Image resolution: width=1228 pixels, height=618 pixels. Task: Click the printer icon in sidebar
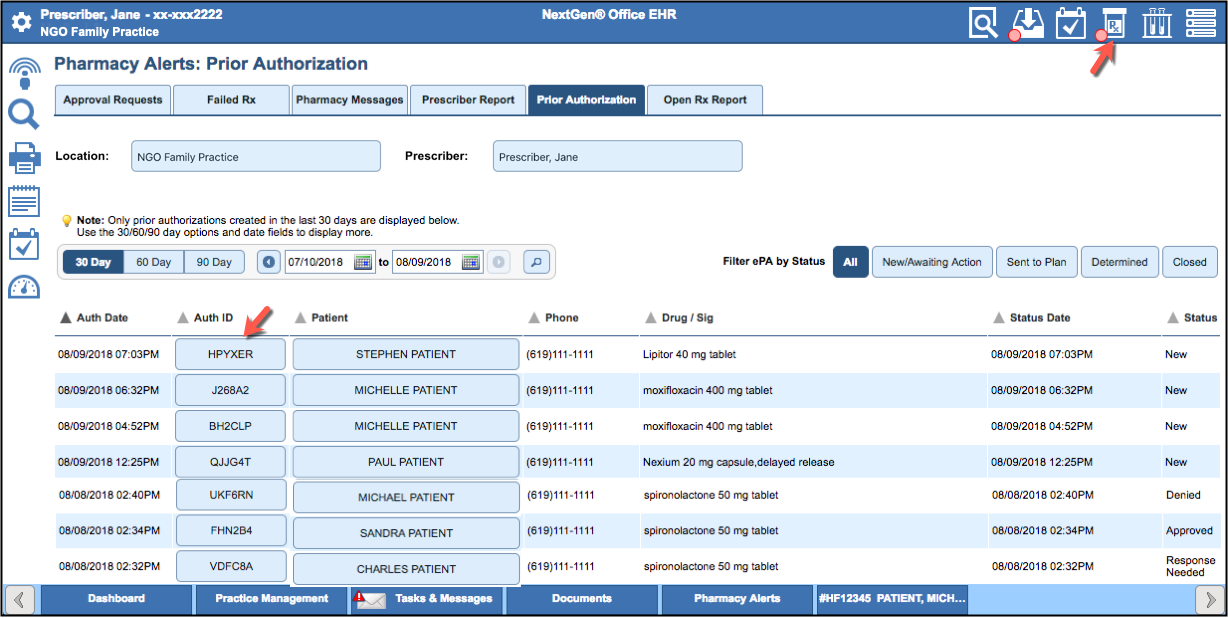(24, 158)
